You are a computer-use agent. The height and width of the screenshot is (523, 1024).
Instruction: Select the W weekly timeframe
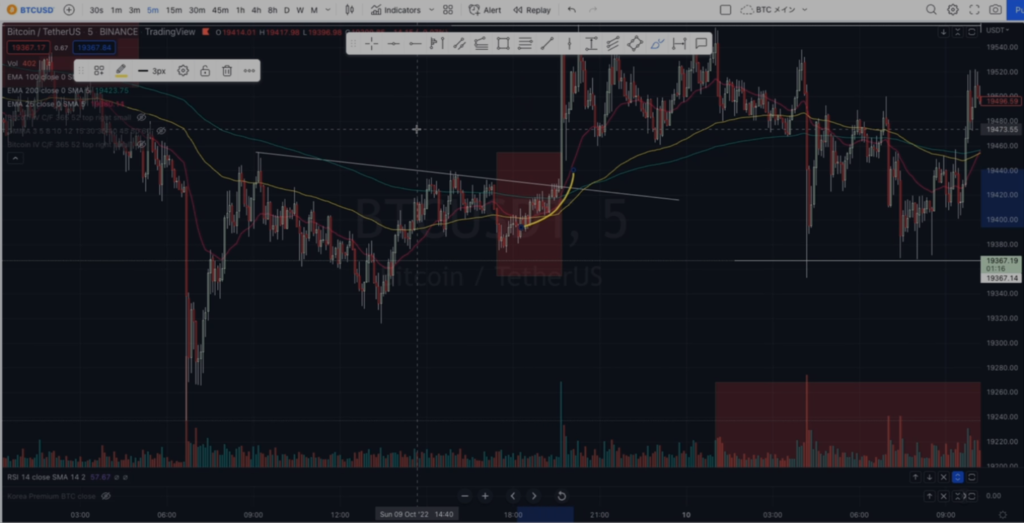pyautogui.click(x=300, y=10)
